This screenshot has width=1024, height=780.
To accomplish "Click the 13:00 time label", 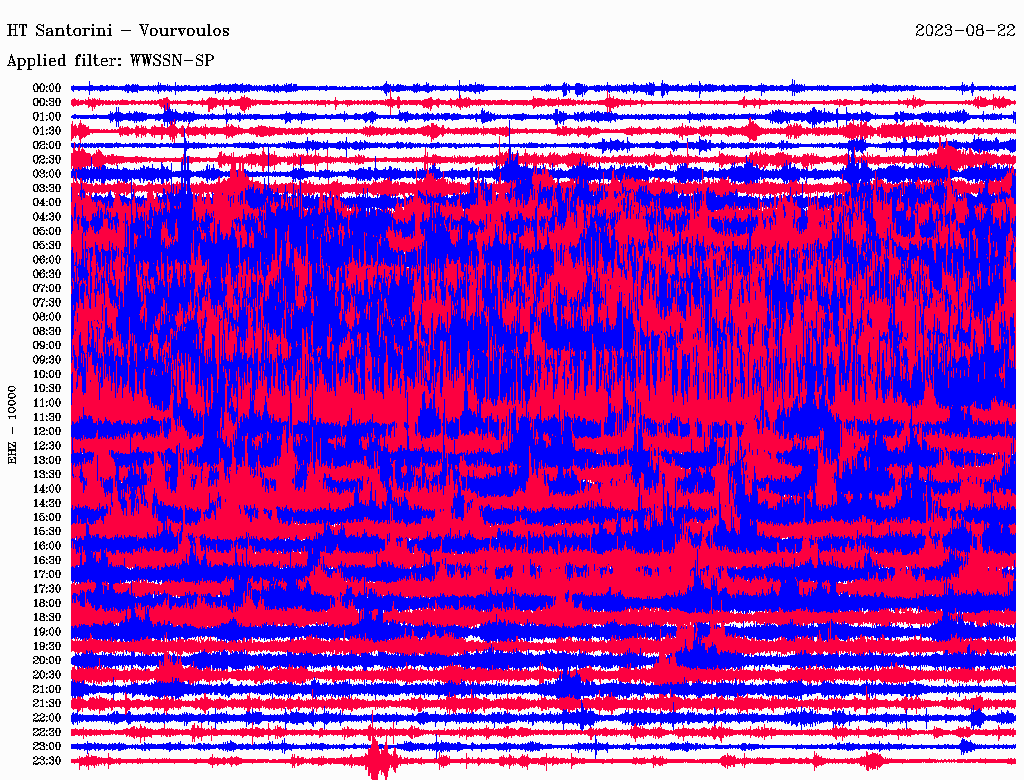I will point(47,460).
